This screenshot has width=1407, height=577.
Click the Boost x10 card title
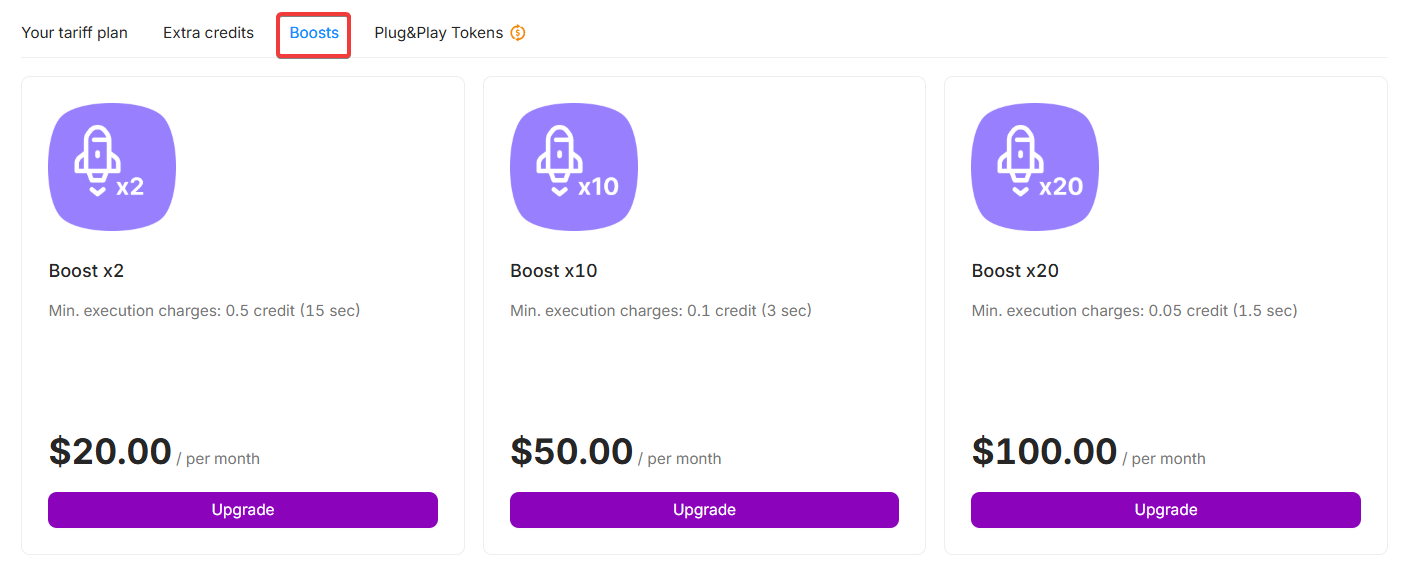(553, 271)
